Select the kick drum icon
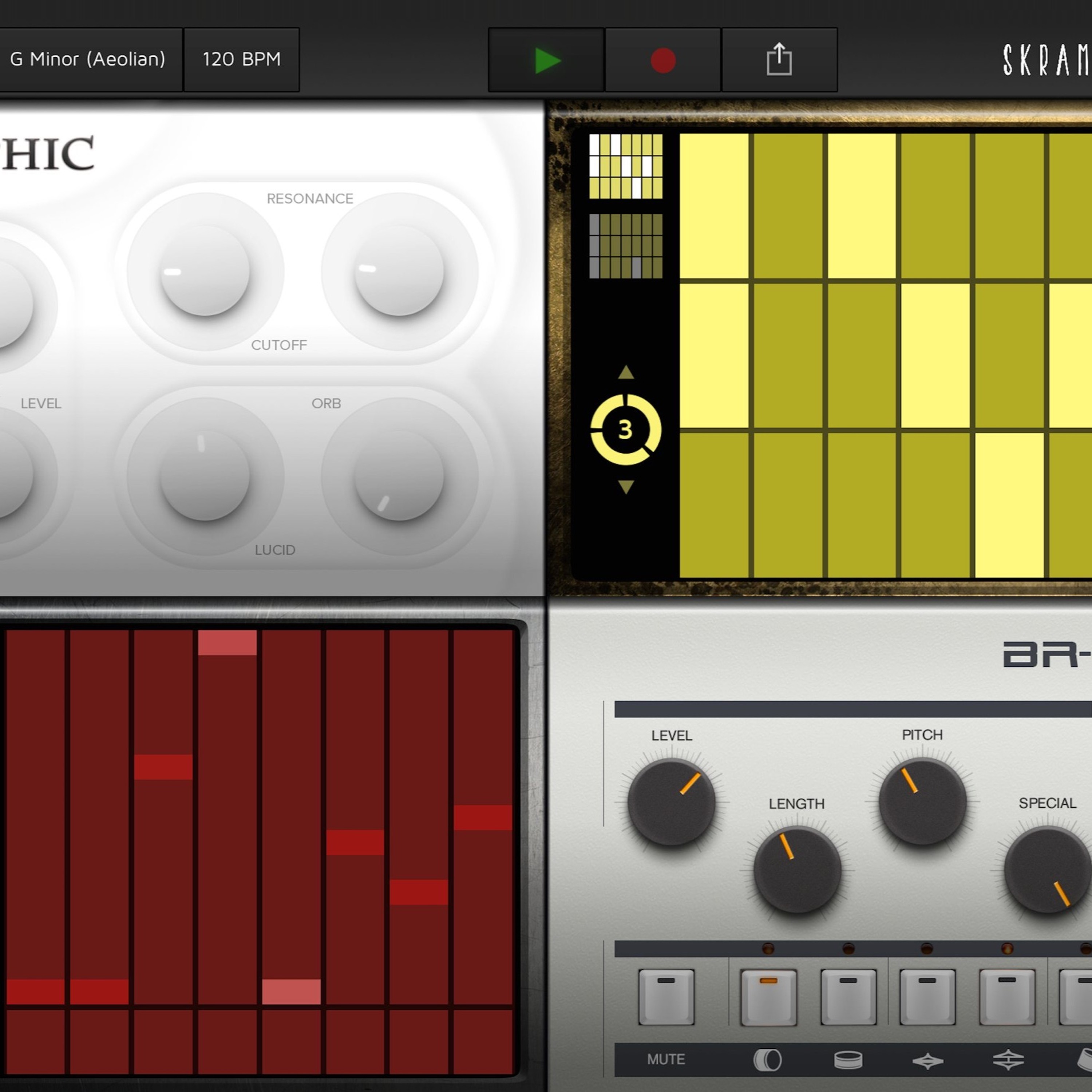Image resolution: width=1092 pixels, height=1092 pixels. pyautogui.click(x=768, y=1060)
